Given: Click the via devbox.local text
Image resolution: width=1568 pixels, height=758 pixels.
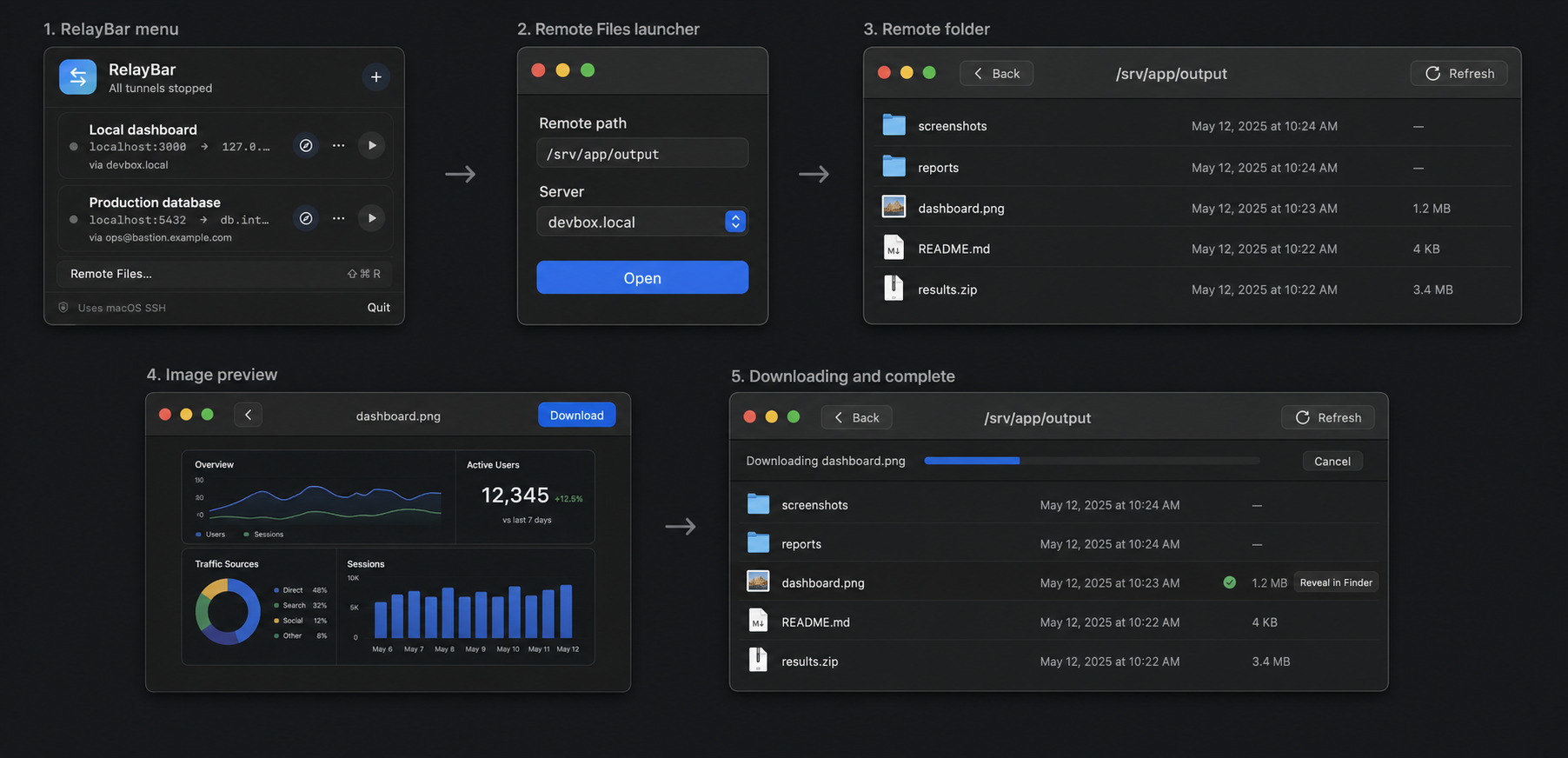Looking at the screenshot, I should pos(129,164).
